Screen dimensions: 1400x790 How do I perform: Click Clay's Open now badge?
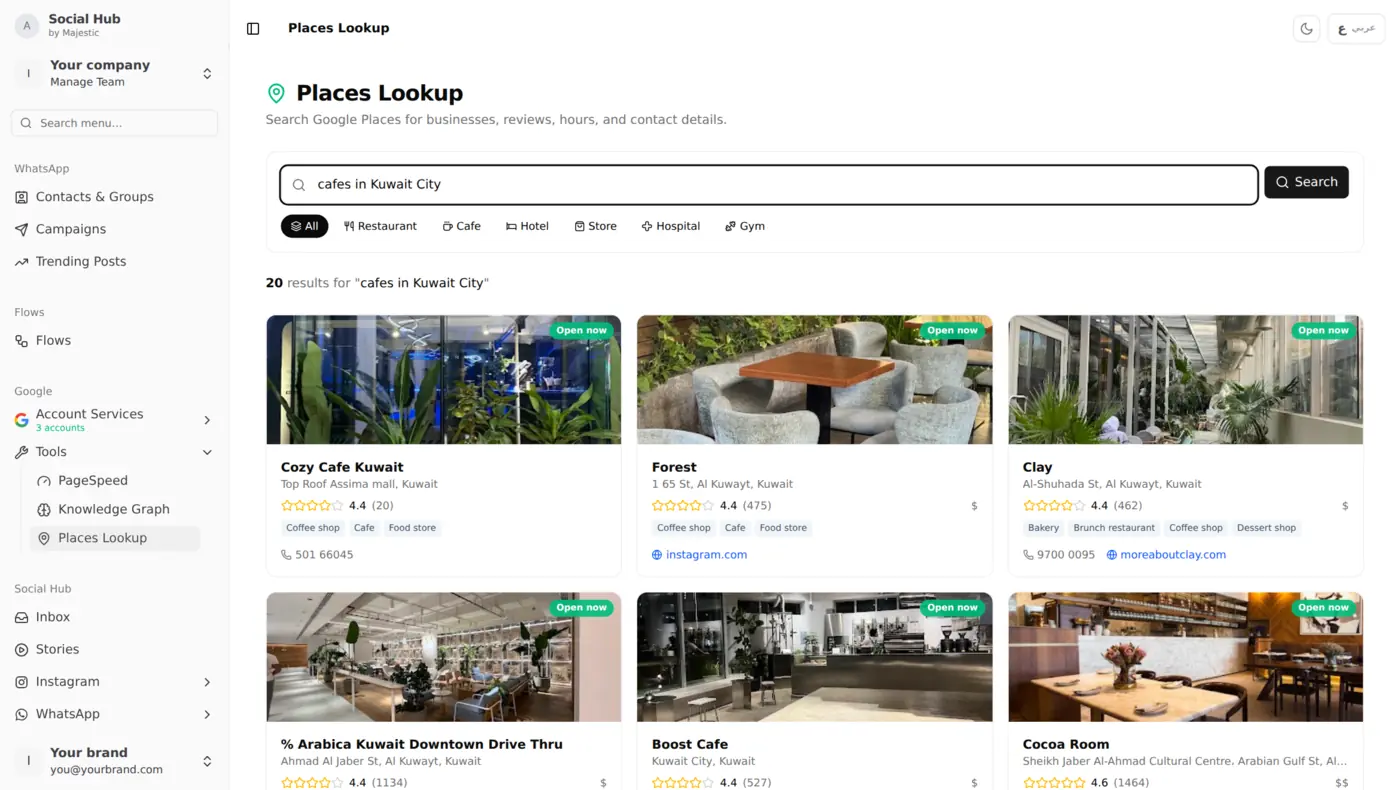click(1323, 330)
